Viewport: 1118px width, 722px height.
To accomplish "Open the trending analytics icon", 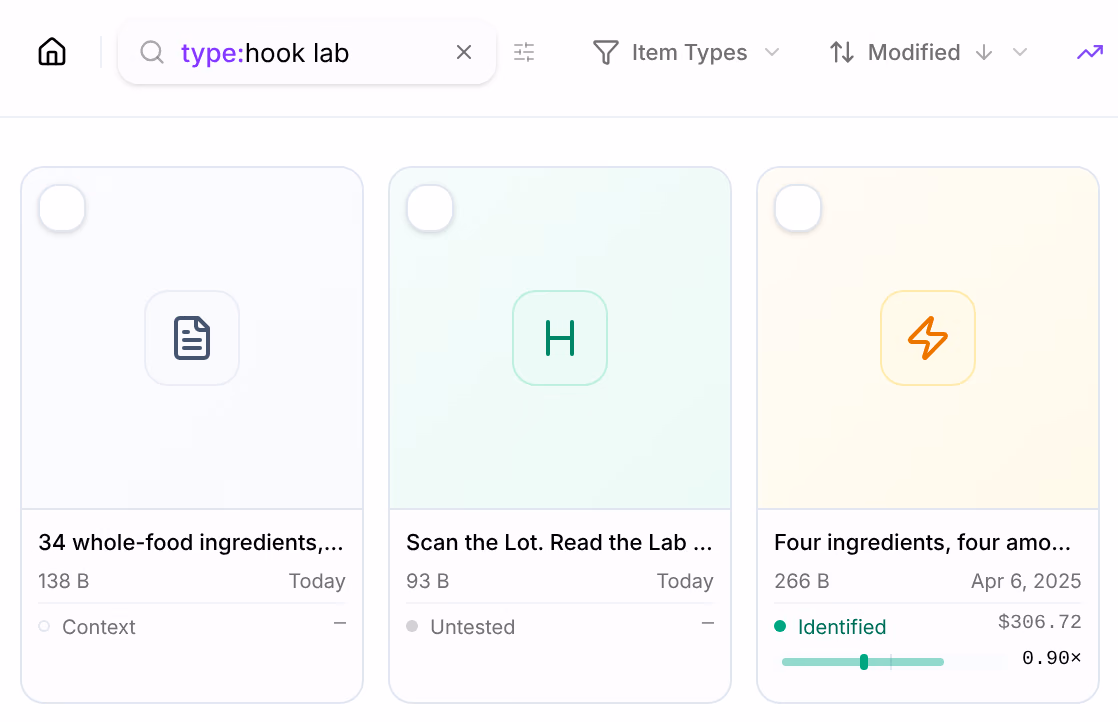I will pyautogui.click(x=1089, y=52).
